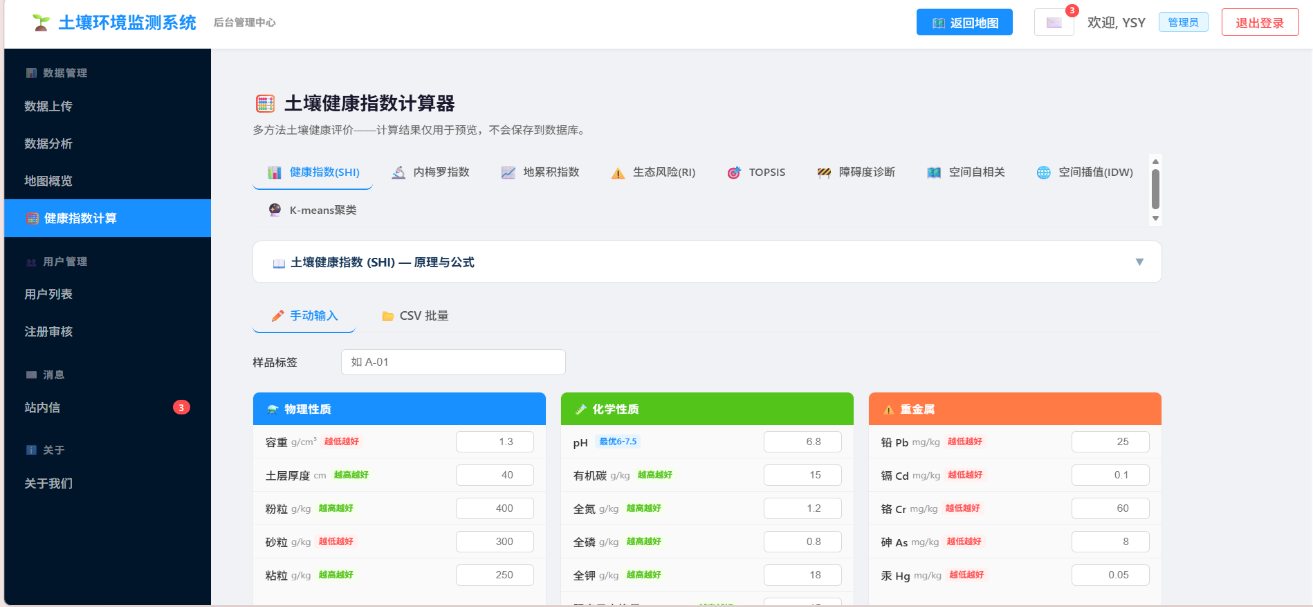Click the 全氮 value field
Screen dimensions: 1313x607
[x=803, y=508]
